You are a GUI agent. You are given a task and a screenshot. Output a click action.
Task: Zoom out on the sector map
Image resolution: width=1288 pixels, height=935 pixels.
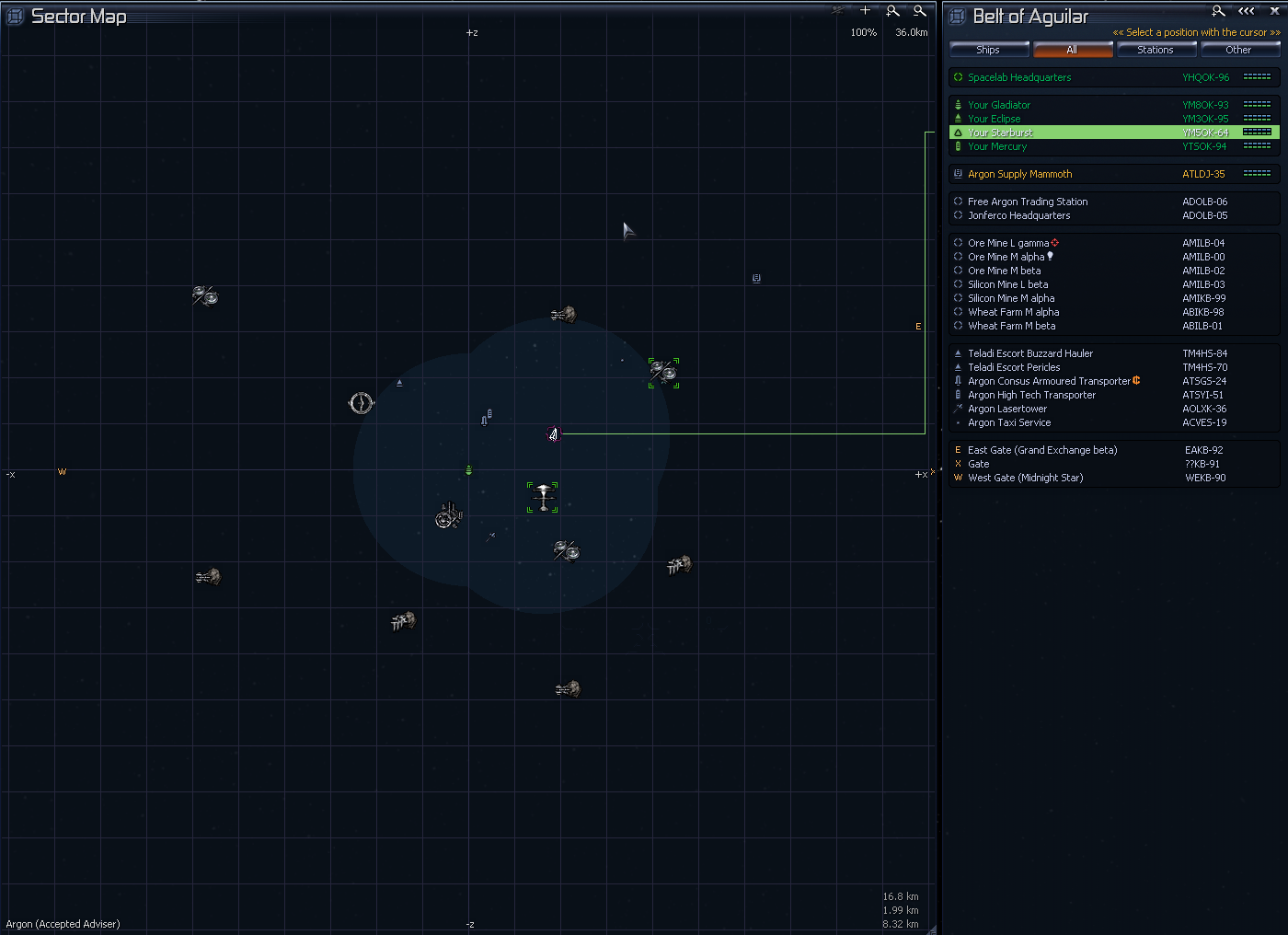point(919,11)
